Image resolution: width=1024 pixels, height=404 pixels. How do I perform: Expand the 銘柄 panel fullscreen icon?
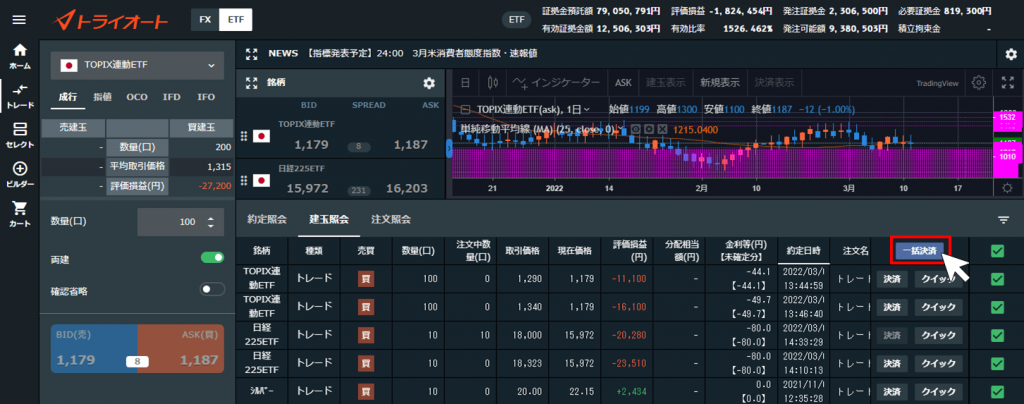pos(252,83)
